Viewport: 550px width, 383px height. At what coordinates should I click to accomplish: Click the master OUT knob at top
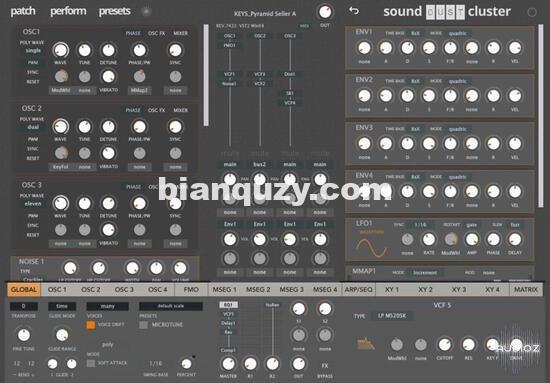pos(325,12)
